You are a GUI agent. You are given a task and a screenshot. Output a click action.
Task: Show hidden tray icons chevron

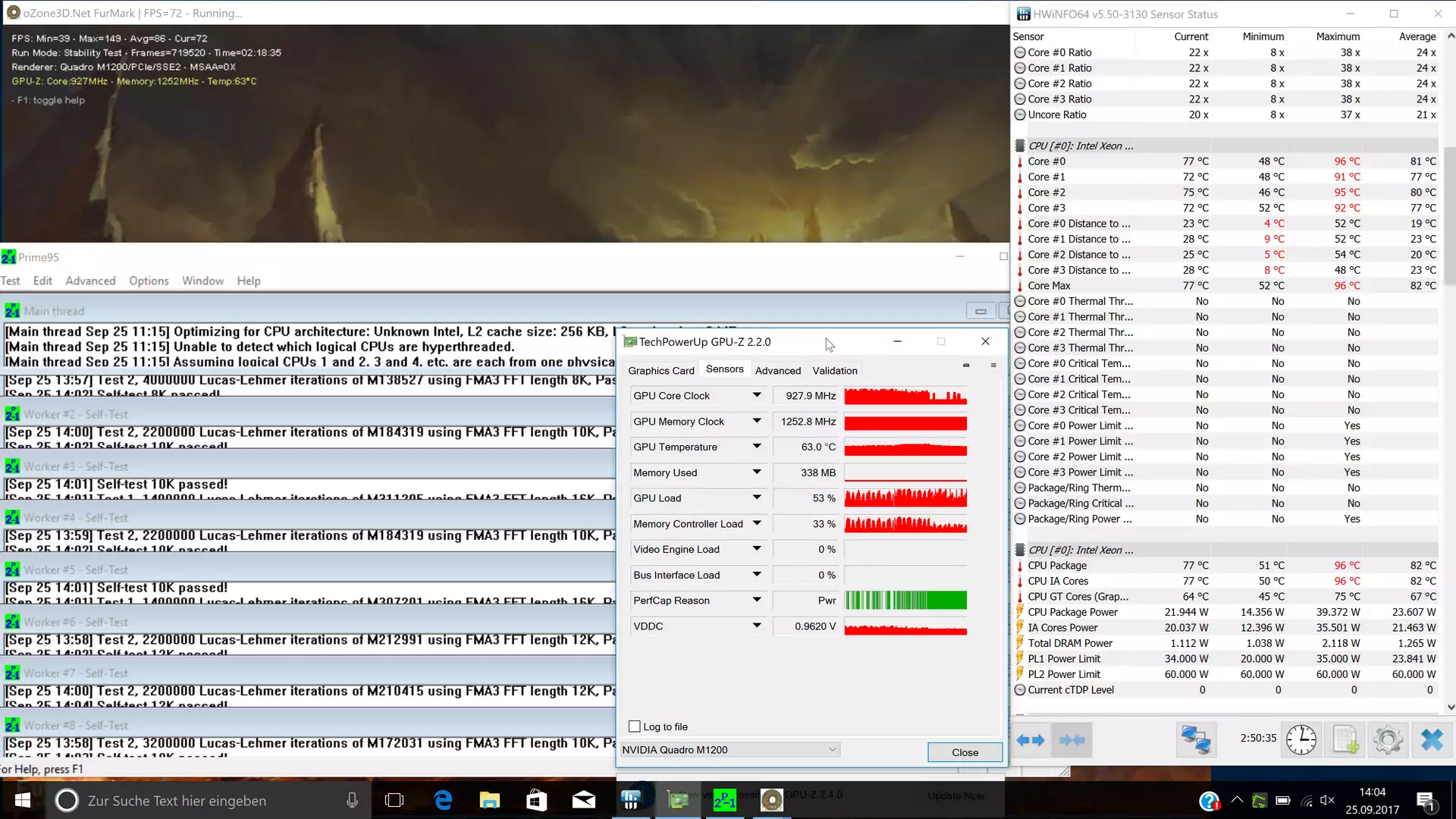click(x=1237, y=800)
